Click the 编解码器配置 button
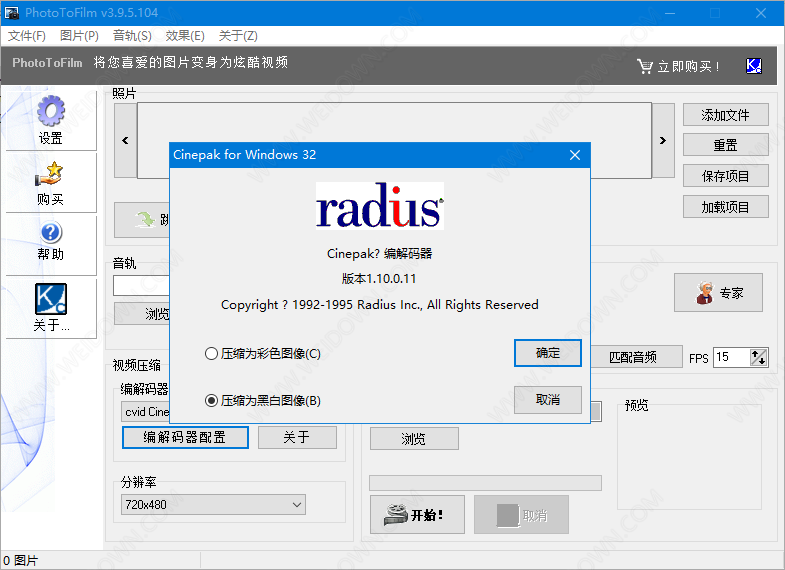 pos(185,437)
